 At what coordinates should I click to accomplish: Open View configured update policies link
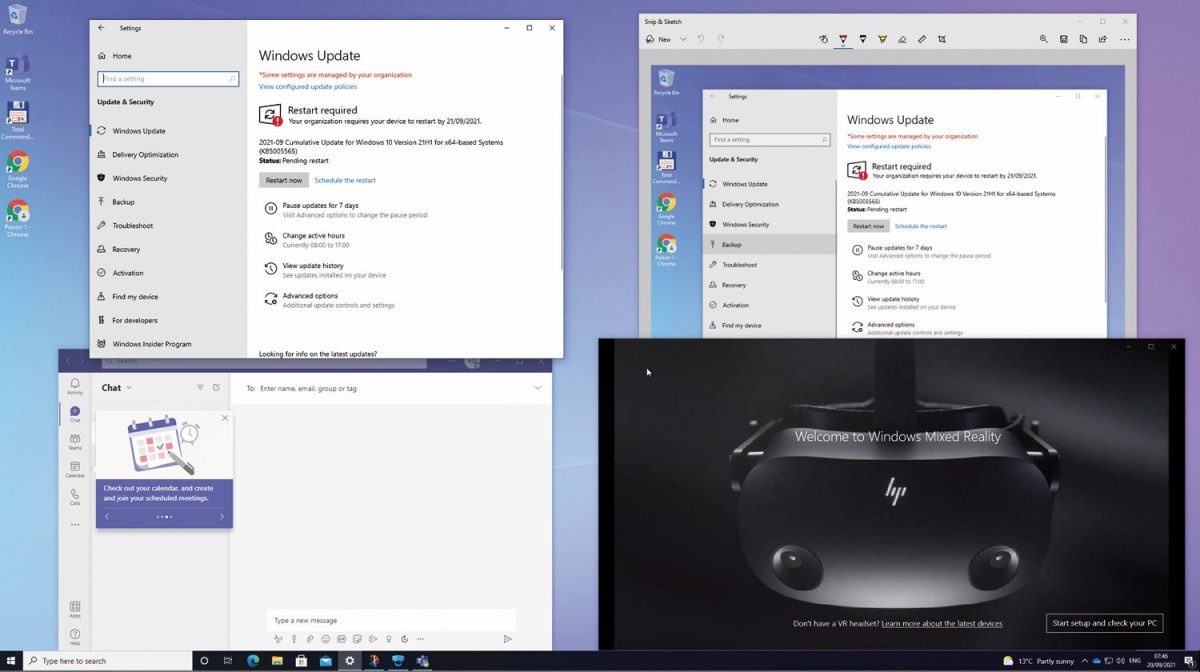click(x=308, y=87)
